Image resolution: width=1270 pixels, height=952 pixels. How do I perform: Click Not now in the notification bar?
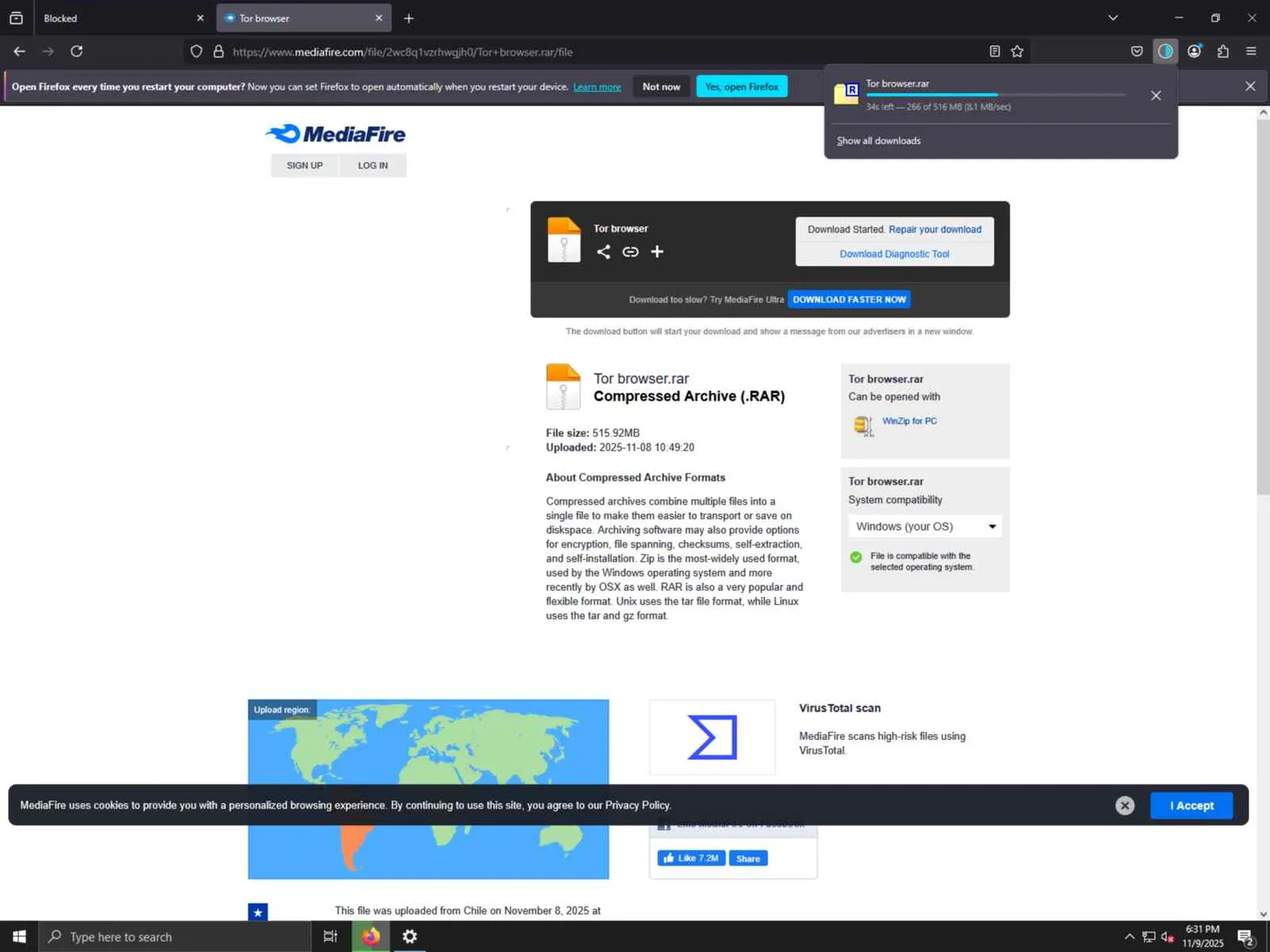click(661, 86)
